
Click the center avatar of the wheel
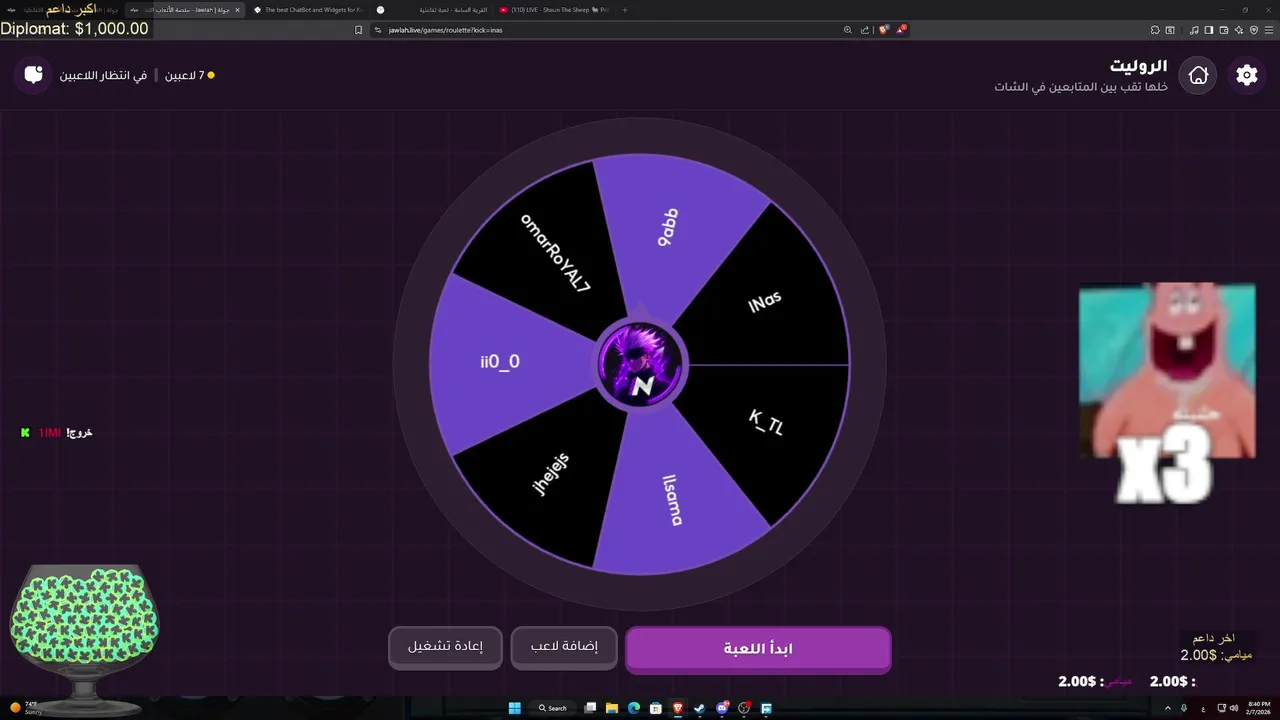coord(640,364)
